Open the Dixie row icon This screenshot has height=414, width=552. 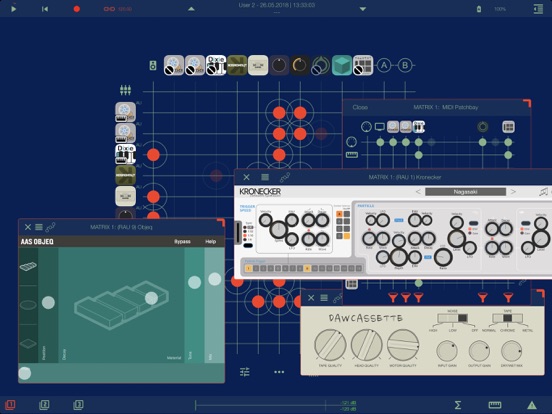[125, 154]
